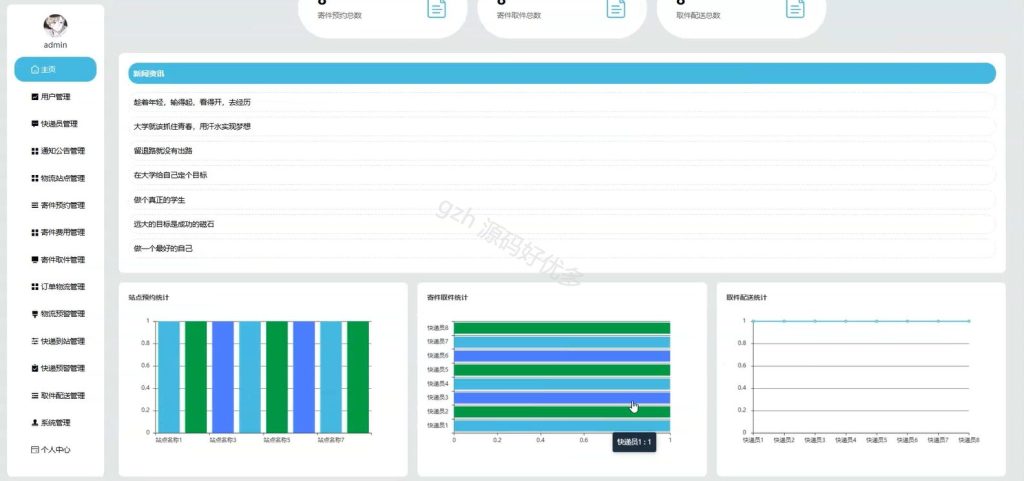Click document icon on 寄件取件总数 card
The image size is (1024, 481).
[x=616, y=8]
